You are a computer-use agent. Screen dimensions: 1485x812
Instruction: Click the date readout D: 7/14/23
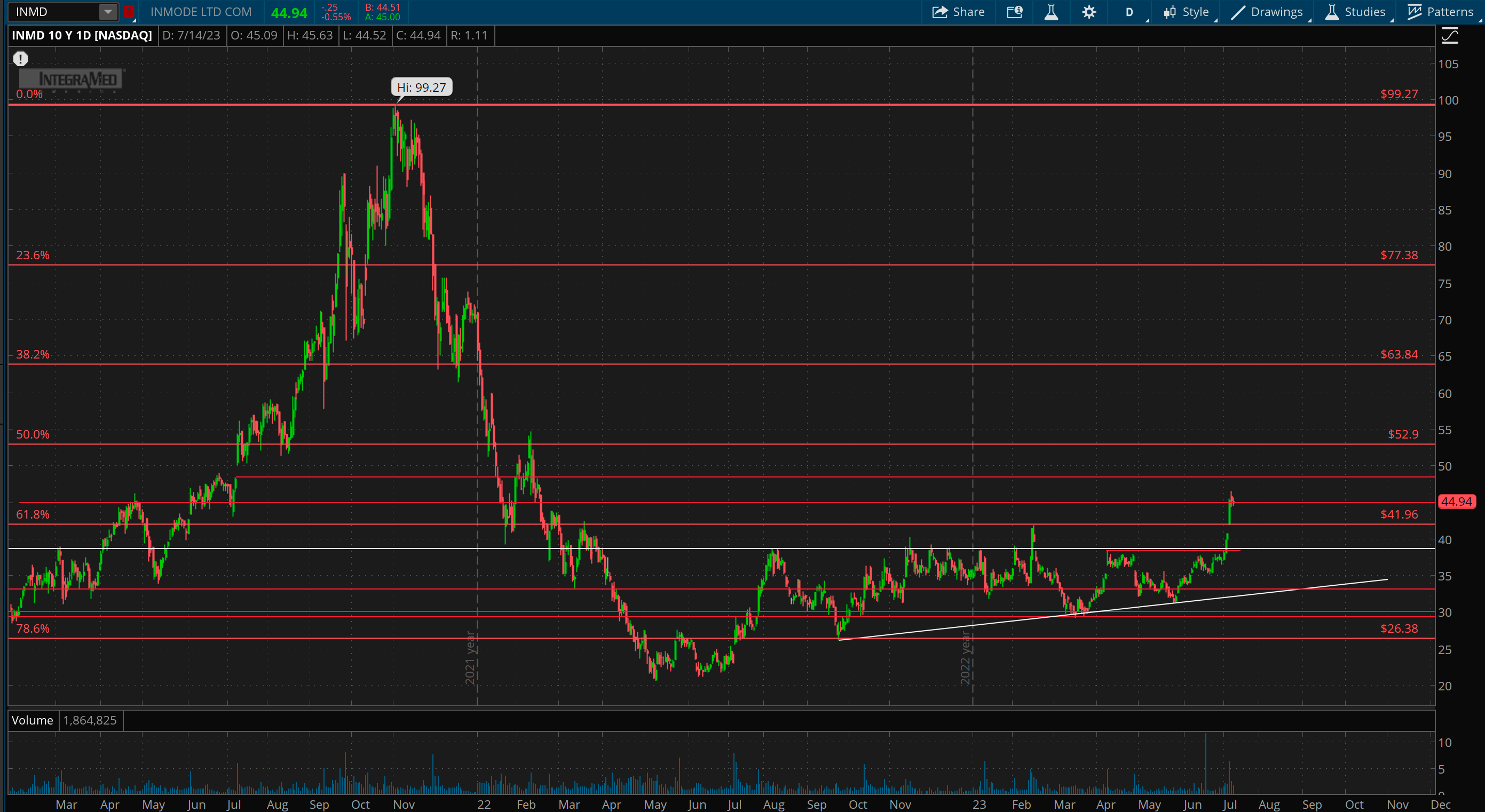coord(192,36)
